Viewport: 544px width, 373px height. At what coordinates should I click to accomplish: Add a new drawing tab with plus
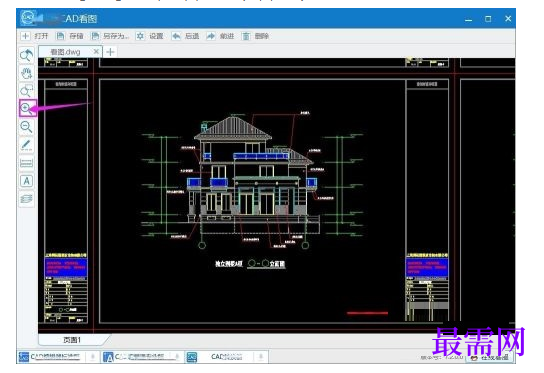pyautogui.click(x=110, y=52)
